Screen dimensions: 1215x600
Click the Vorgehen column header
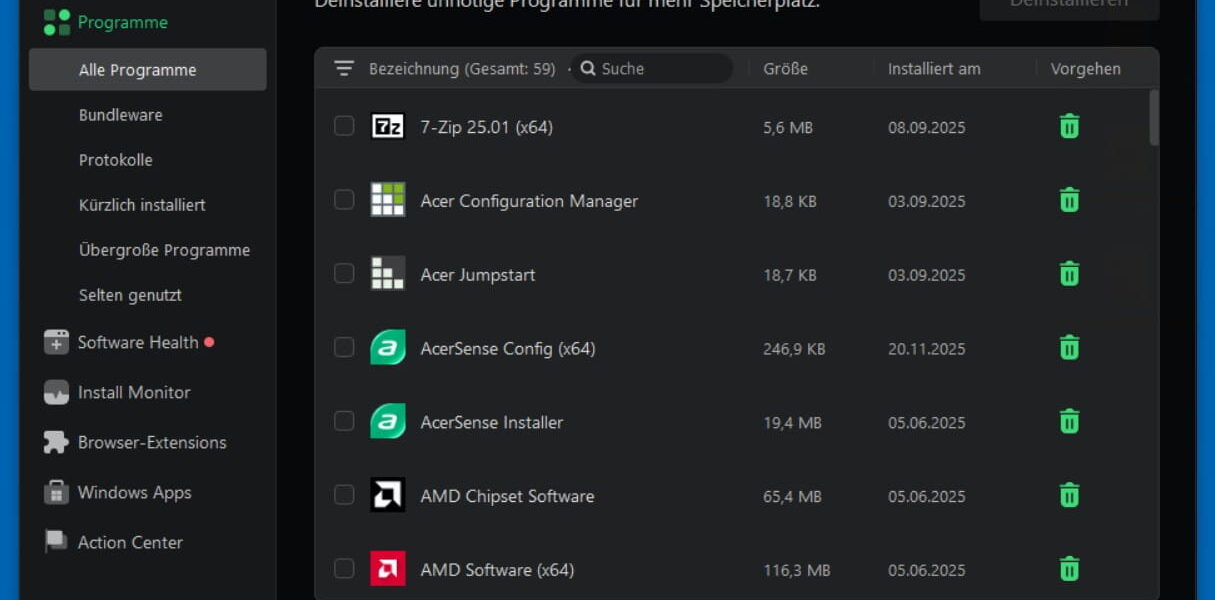pos(1085,69)
